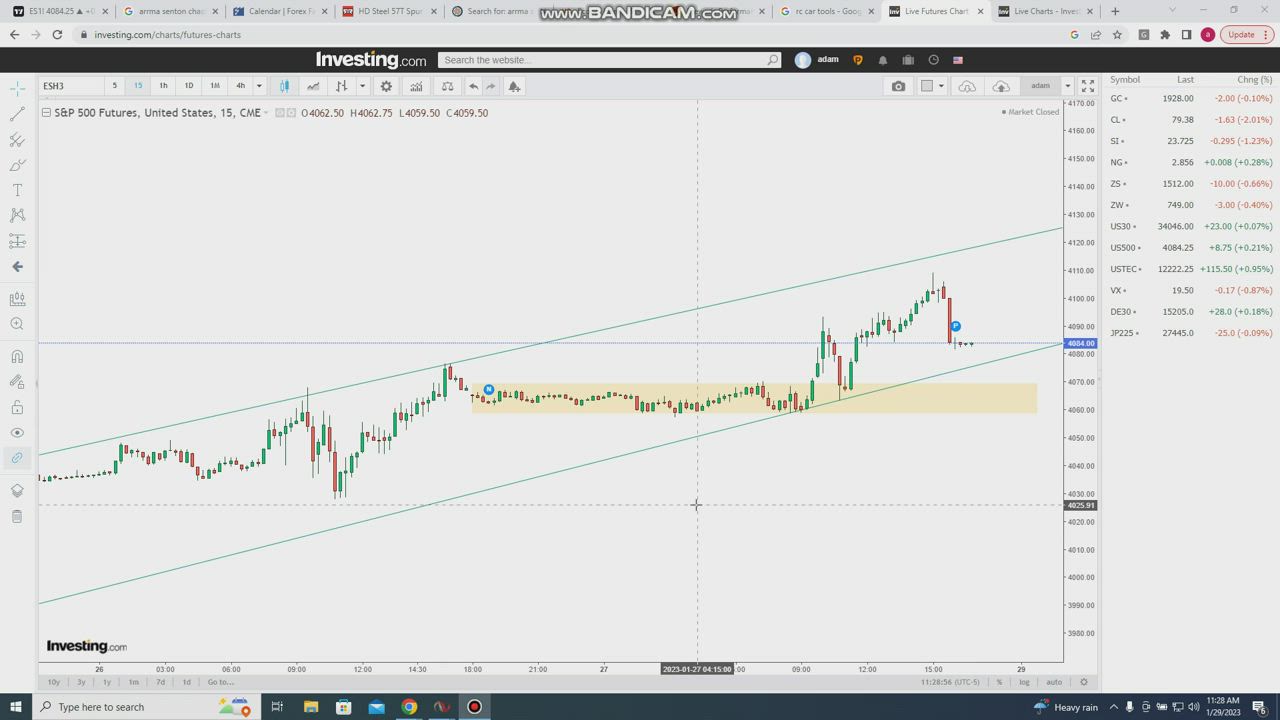Open the indicators icon in toolbar
1280x720 pixels.
click(416, 86)
